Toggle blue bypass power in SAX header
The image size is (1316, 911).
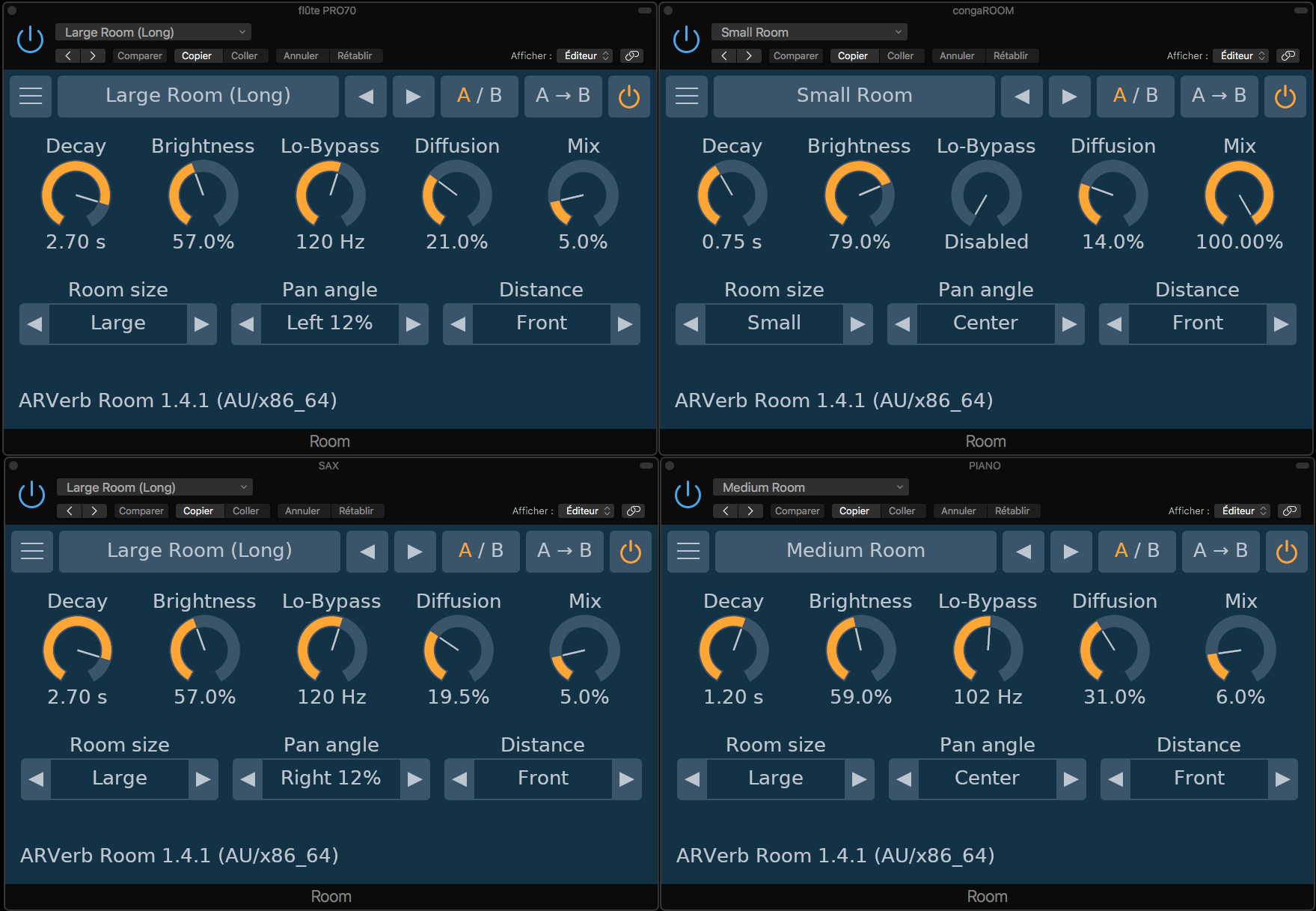[31, 494]
